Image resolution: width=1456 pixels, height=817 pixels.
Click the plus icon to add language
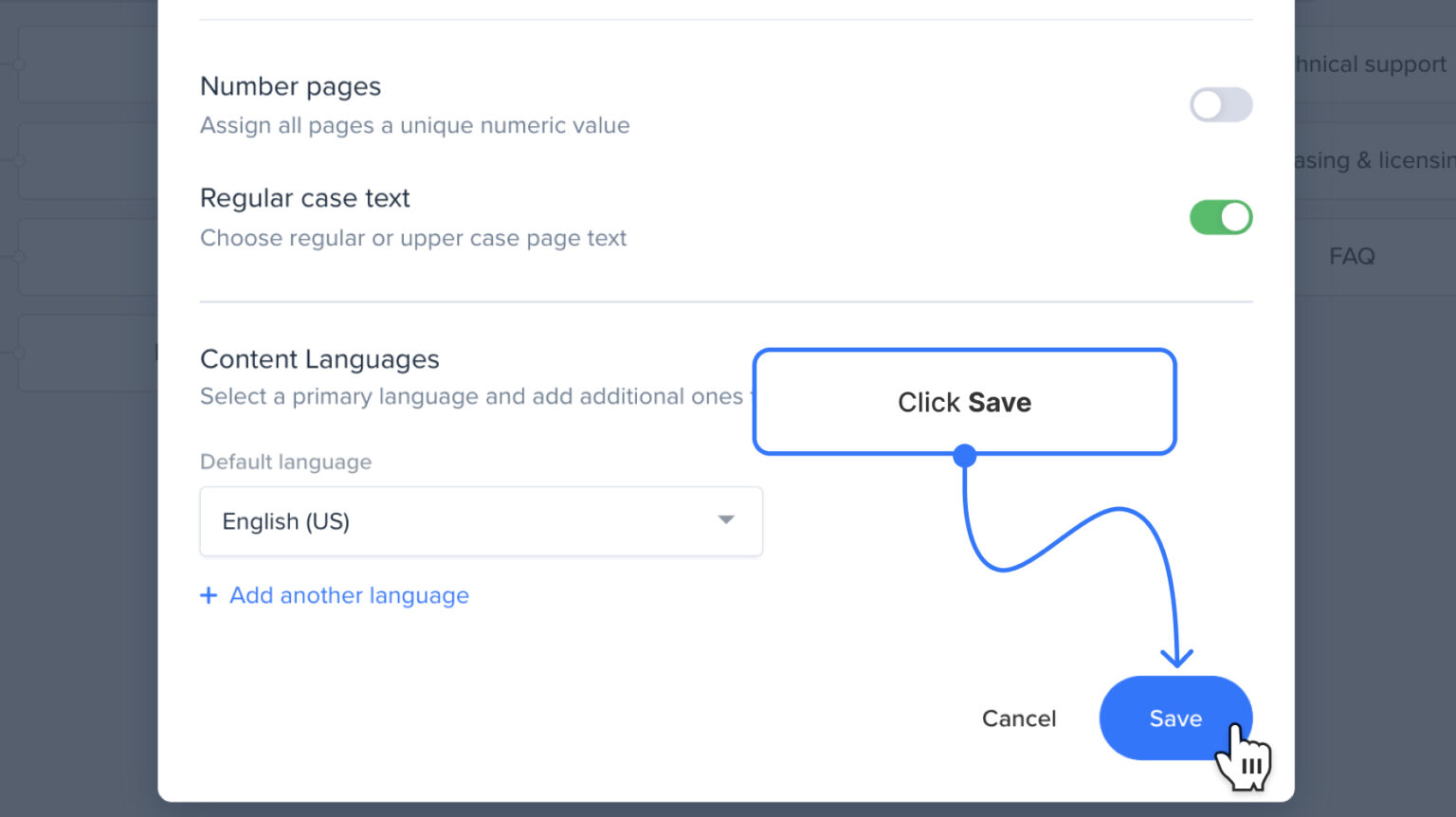(x=209, y=595)
